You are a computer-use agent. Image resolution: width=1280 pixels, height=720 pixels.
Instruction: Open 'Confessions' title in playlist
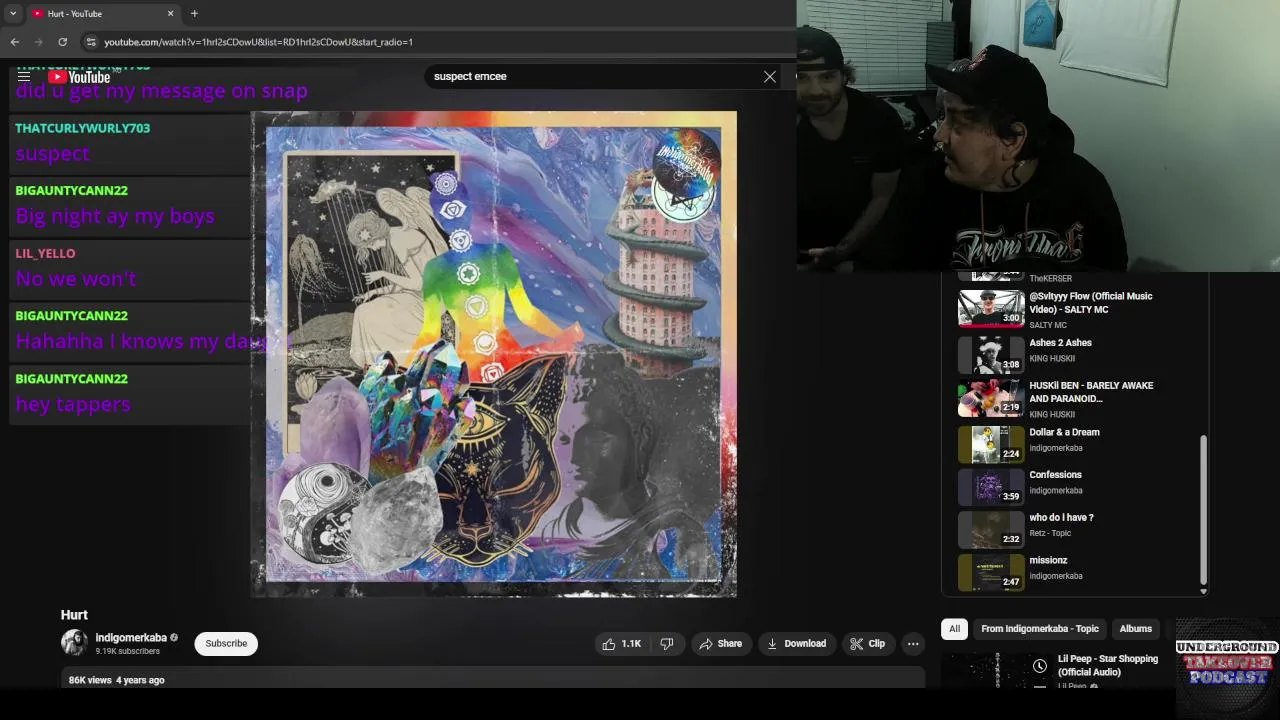click(1055, 475)
